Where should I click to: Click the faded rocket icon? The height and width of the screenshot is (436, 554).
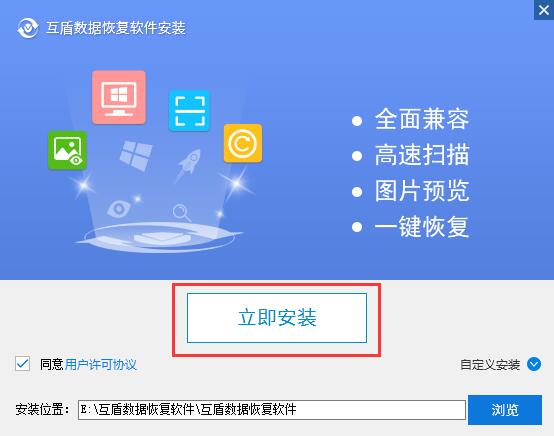[x=189, y=165]
